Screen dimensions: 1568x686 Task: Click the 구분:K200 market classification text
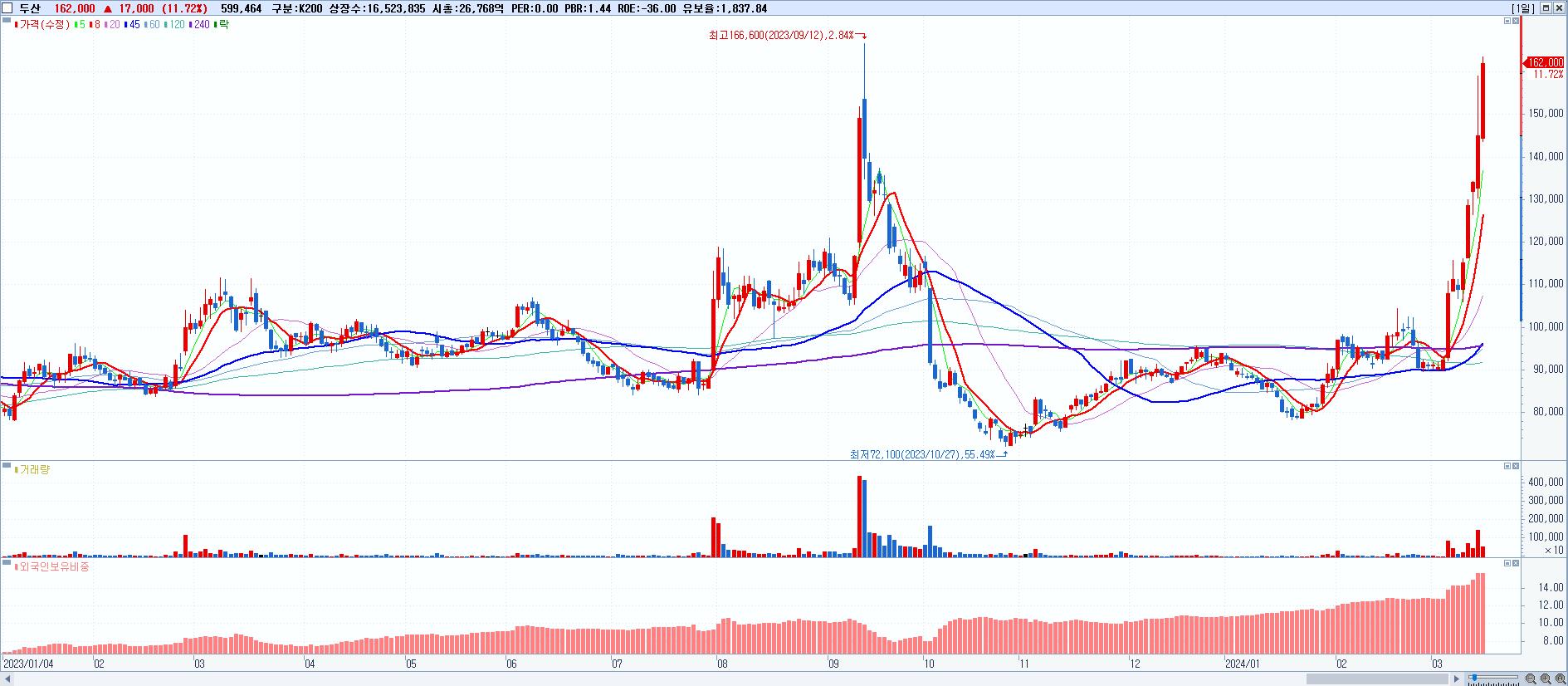click(x=298, y=8)
